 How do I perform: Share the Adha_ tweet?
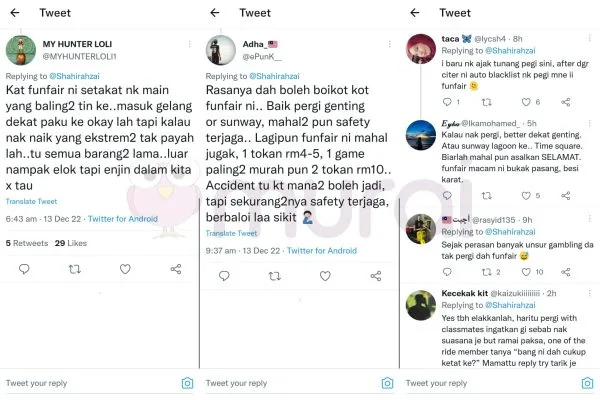click(376, 276)
